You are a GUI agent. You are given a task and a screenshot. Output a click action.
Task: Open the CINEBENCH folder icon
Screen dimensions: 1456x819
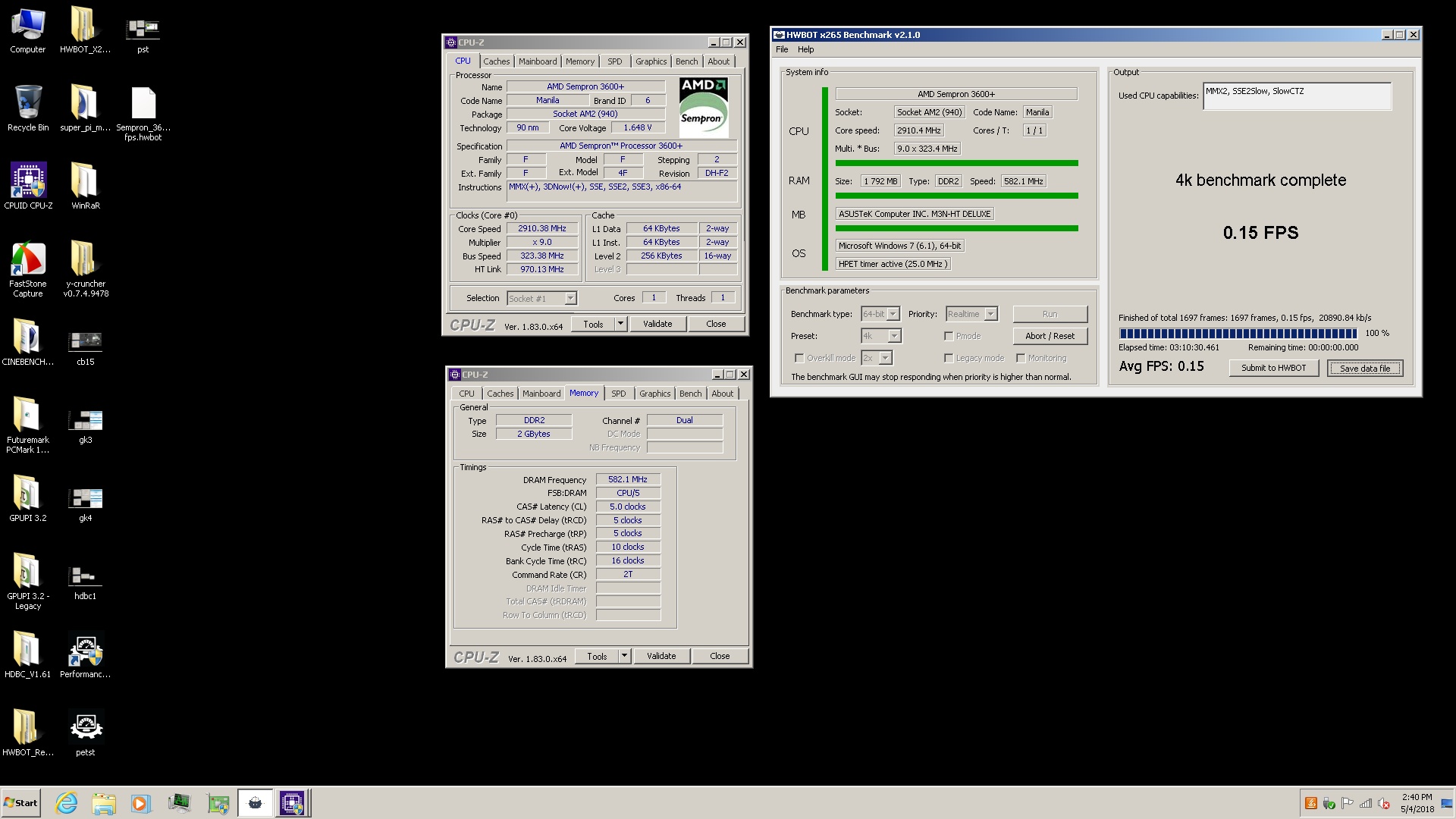point(28,343)
